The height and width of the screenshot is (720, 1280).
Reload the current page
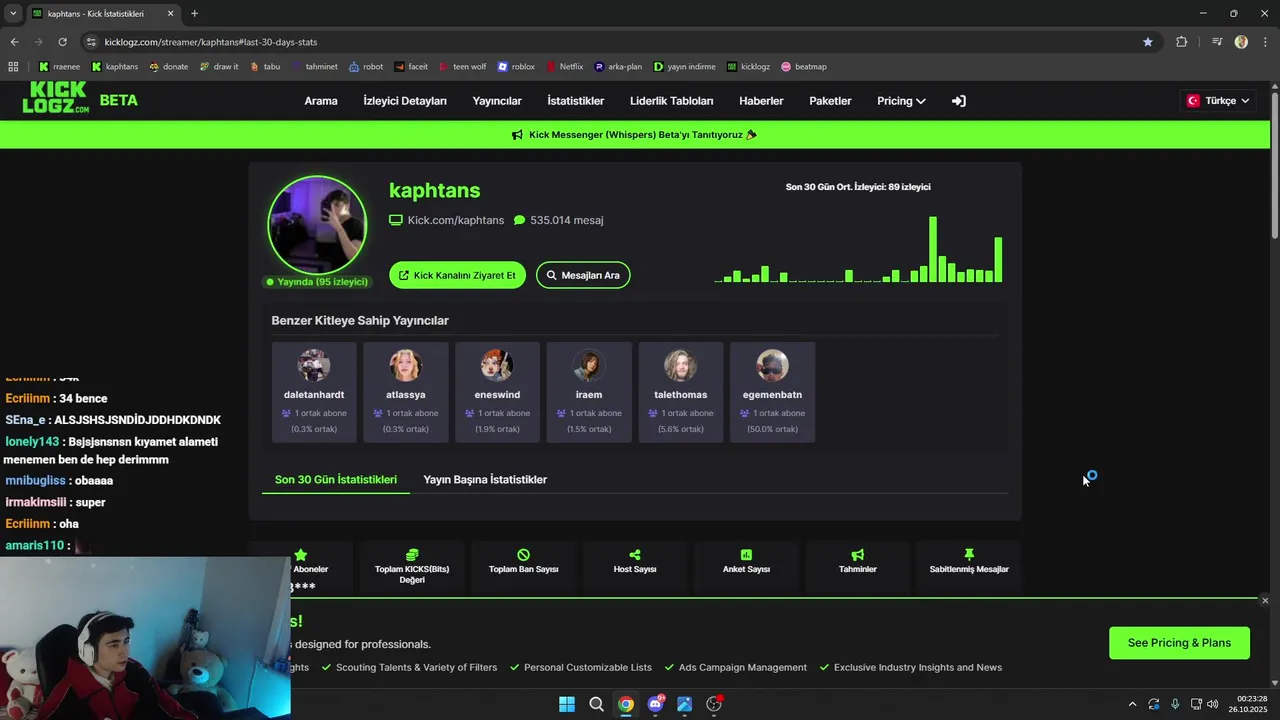(x=62, y=42)
